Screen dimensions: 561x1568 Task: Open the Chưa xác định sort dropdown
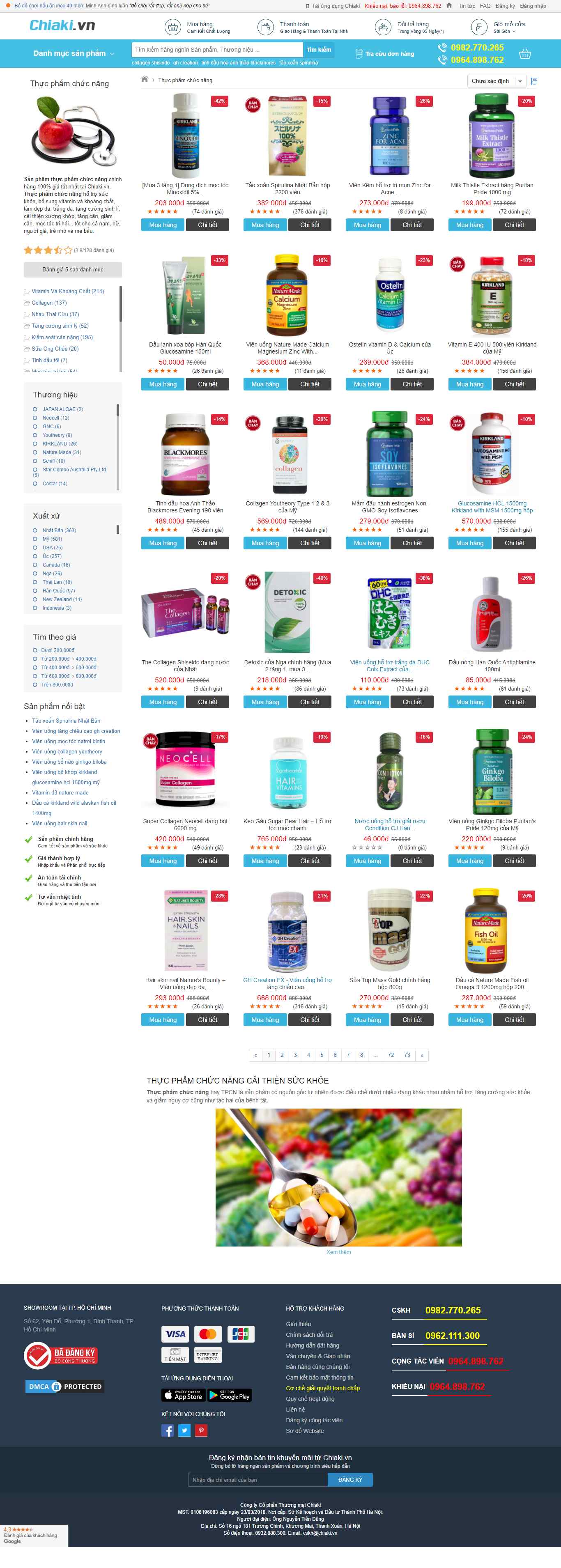pos(497,81)
